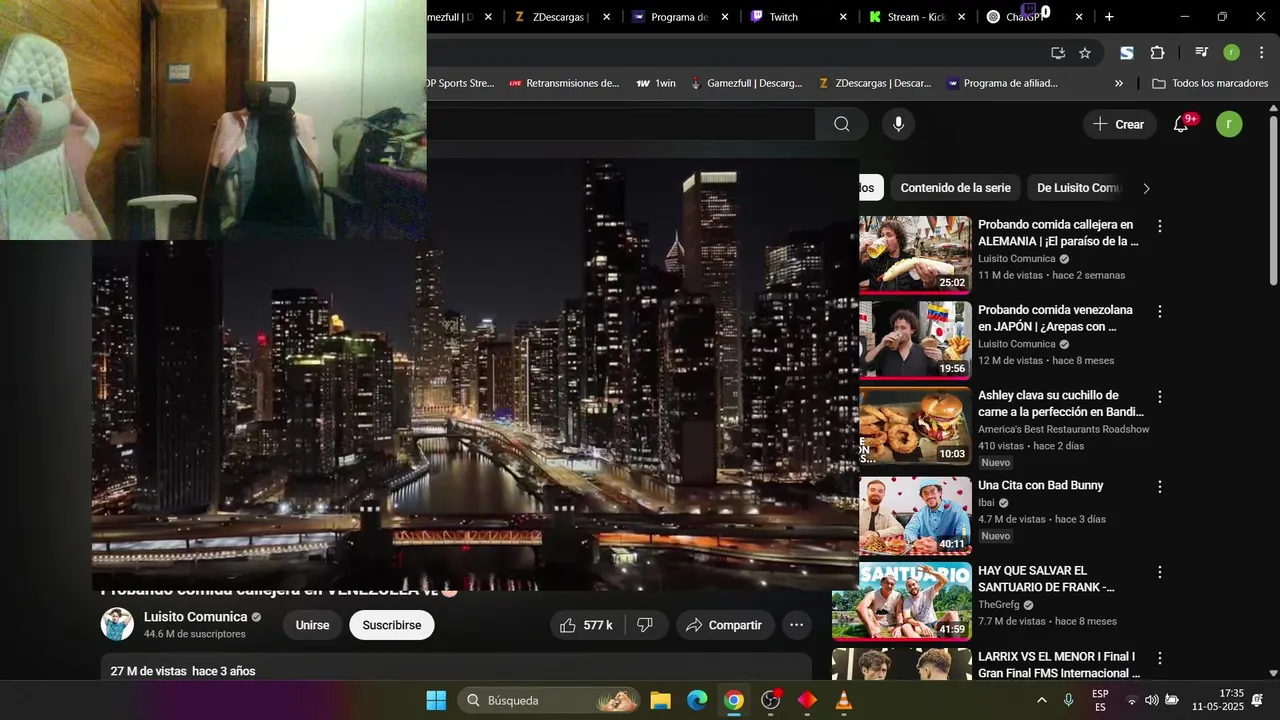
Task: Open the Chrome extensions puzzle icon
Action: coord(1158,53)
